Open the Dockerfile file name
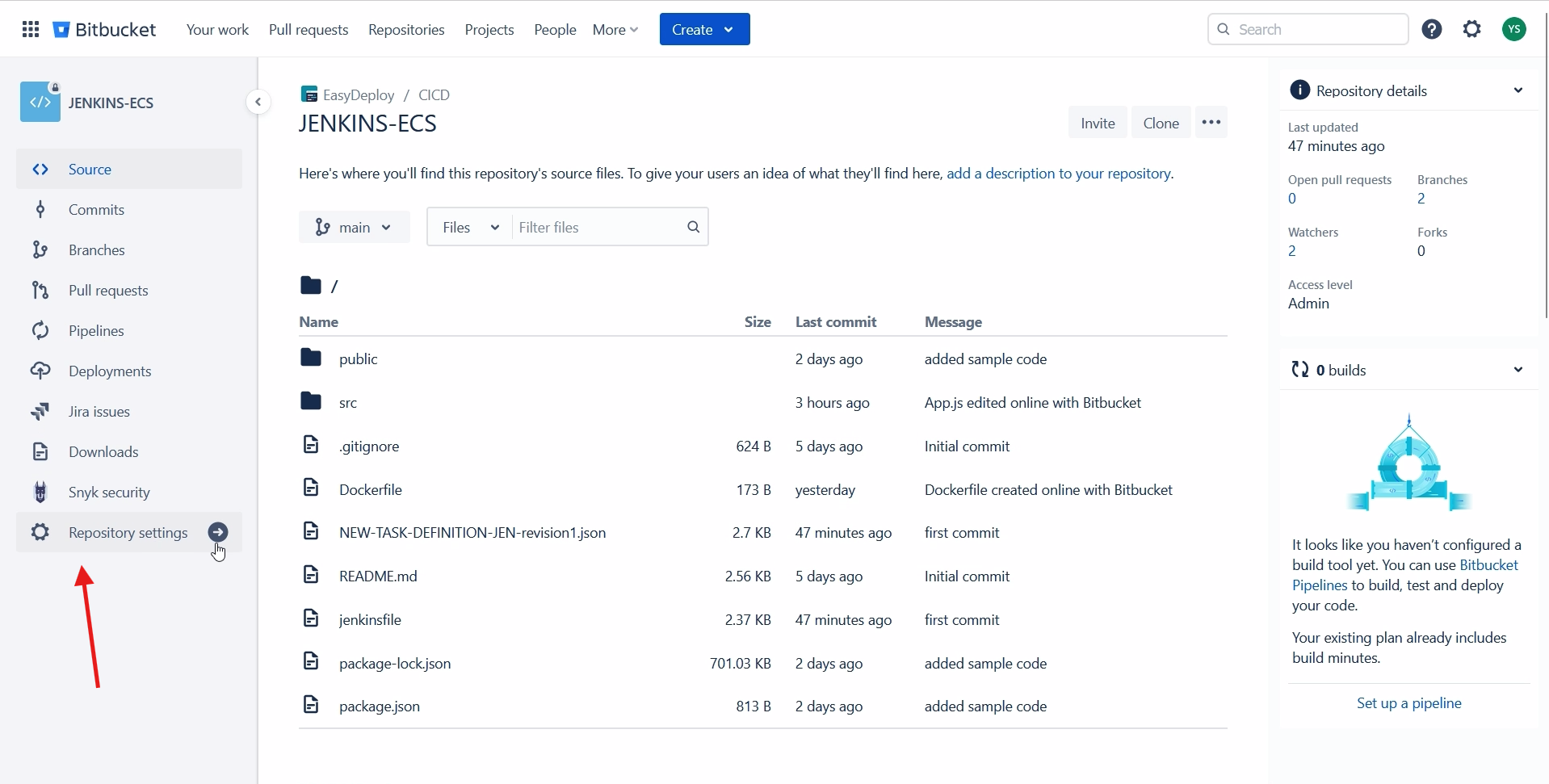 click(371, 489)
